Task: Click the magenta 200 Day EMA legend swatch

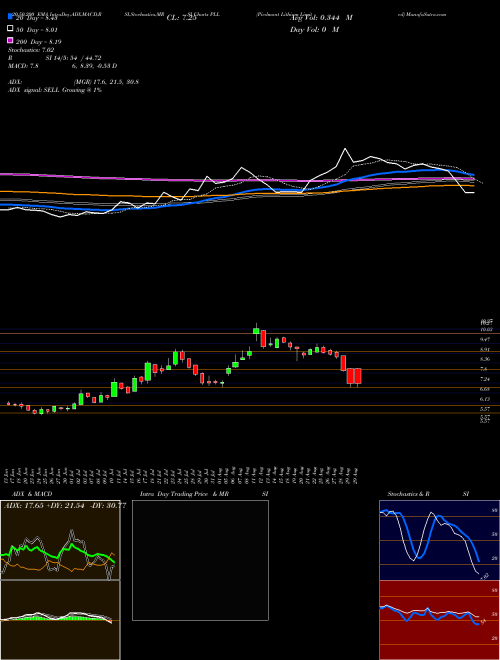Action: click(10, 40)
